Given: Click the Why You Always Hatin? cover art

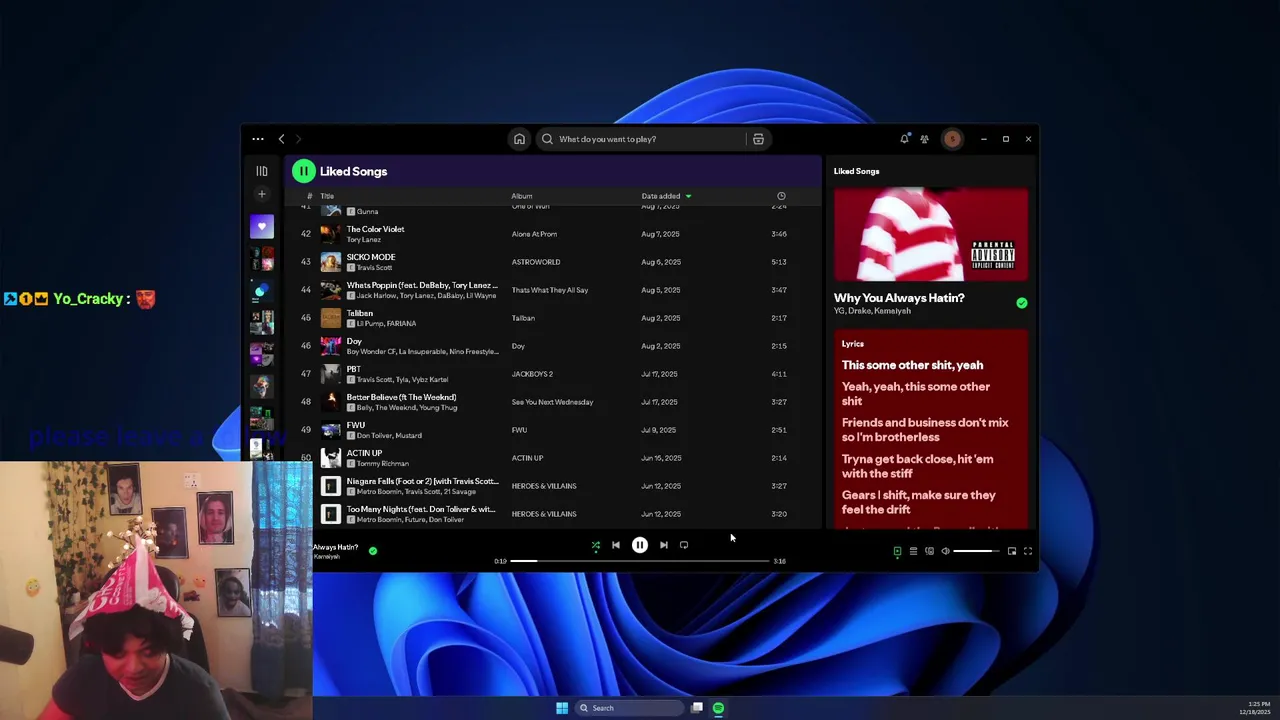Looking at the screenshot, I should pyautogui.click(x=931, y=235).
